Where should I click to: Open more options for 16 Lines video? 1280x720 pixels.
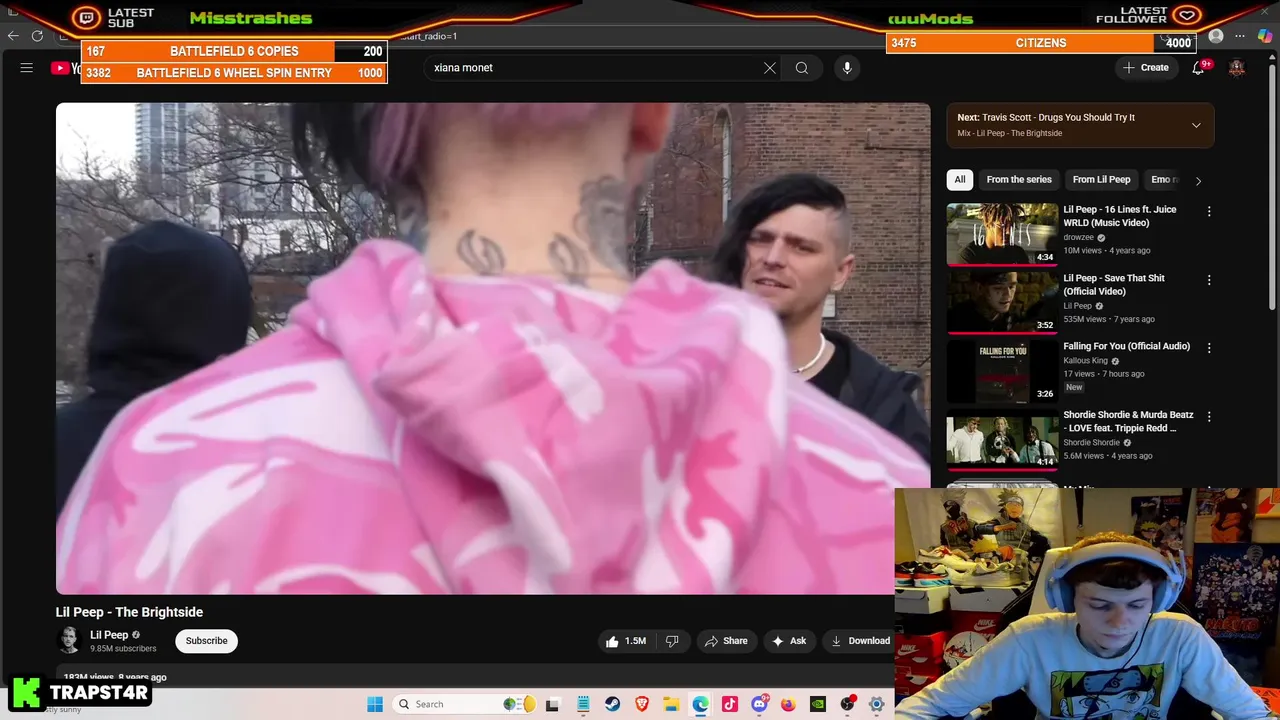[1209, 211]
